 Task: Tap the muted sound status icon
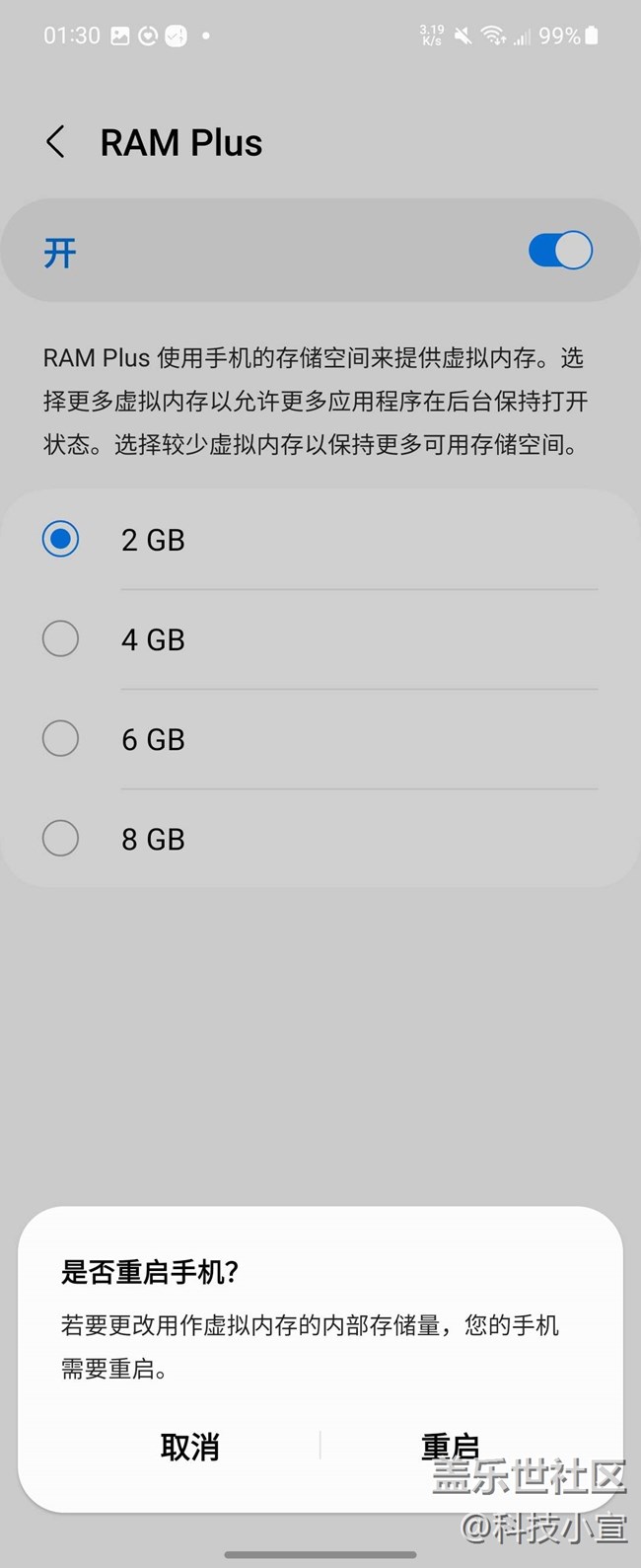pyautogui.click(x=463, y=37)
